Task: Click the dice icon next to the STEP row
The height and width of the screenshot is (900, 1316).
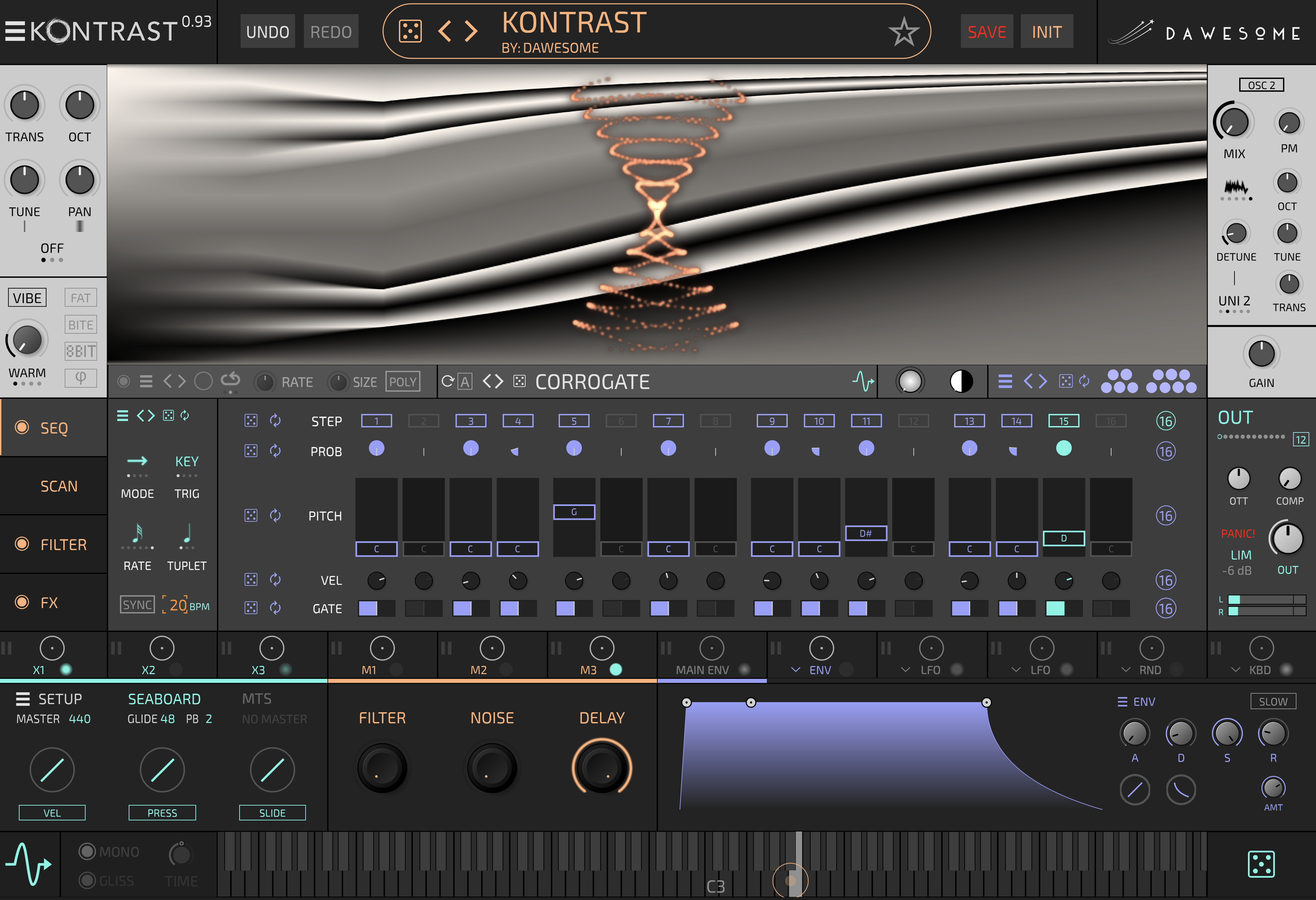Action: (x=251, y=421)
